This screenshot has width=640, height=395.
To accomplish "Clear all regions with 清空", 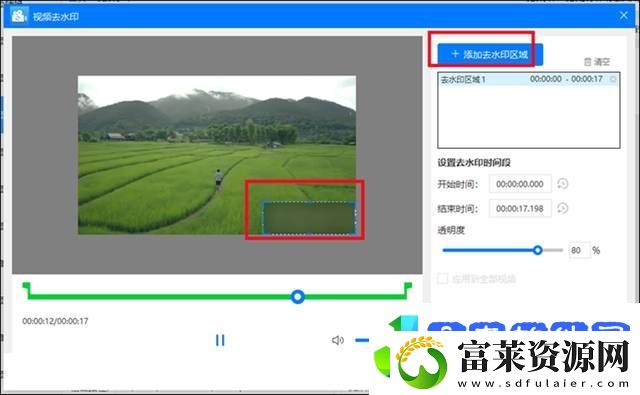I will click(597, 62).
